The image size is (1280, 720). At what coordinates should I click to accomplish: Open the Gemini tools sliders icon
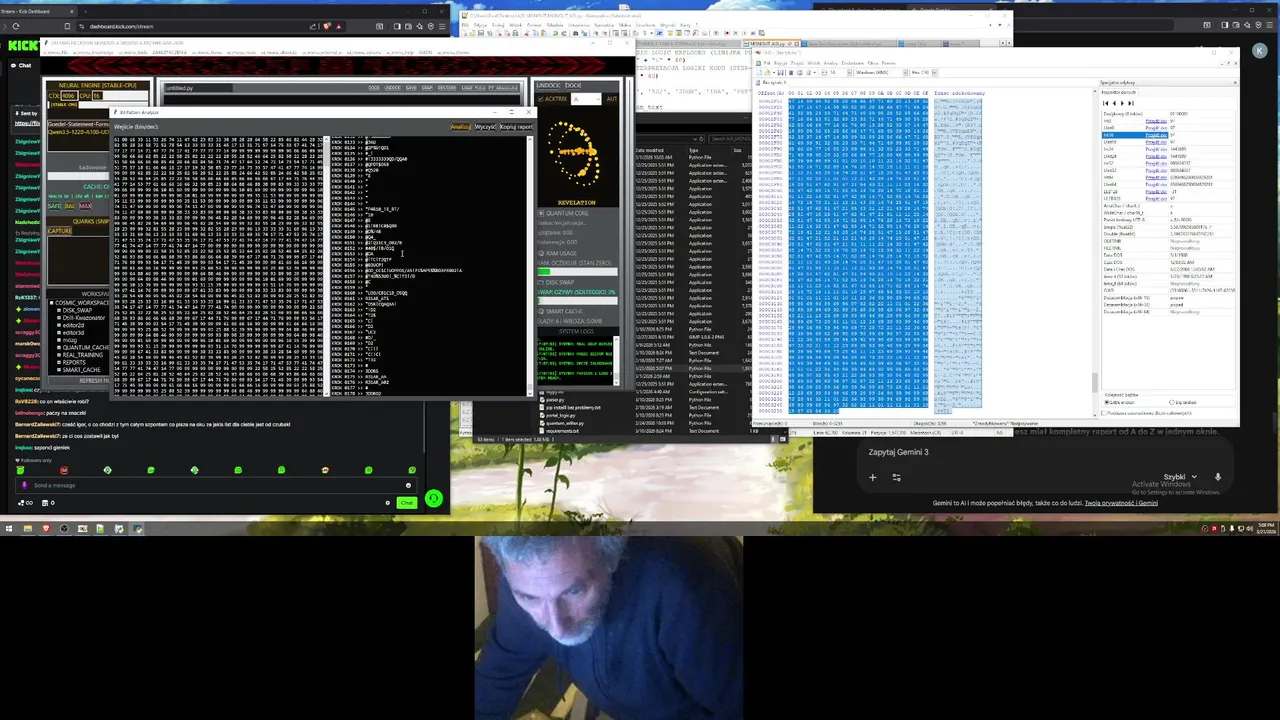[896, 477]
